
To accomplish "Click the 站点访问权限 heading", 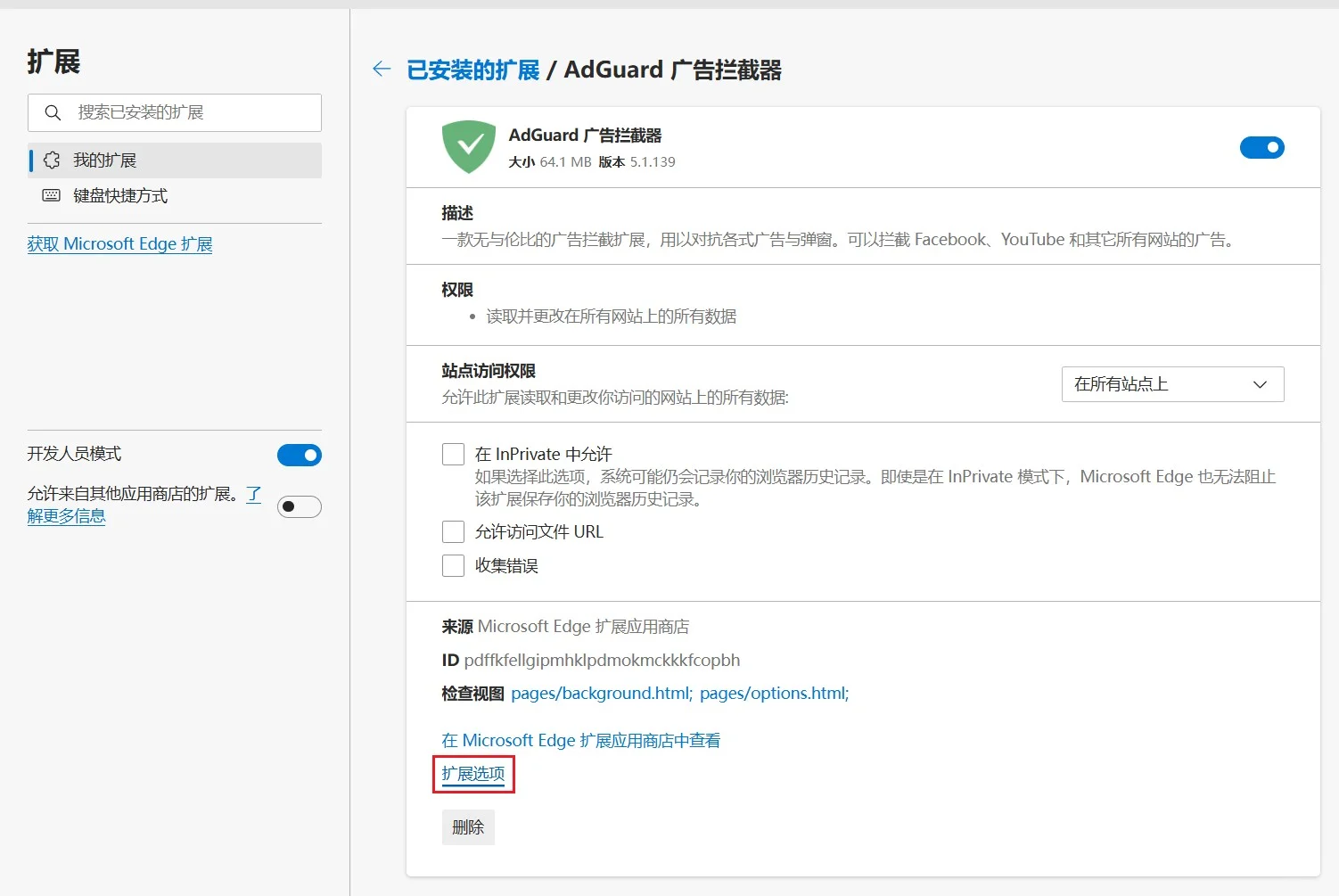I will coord(489,371).
